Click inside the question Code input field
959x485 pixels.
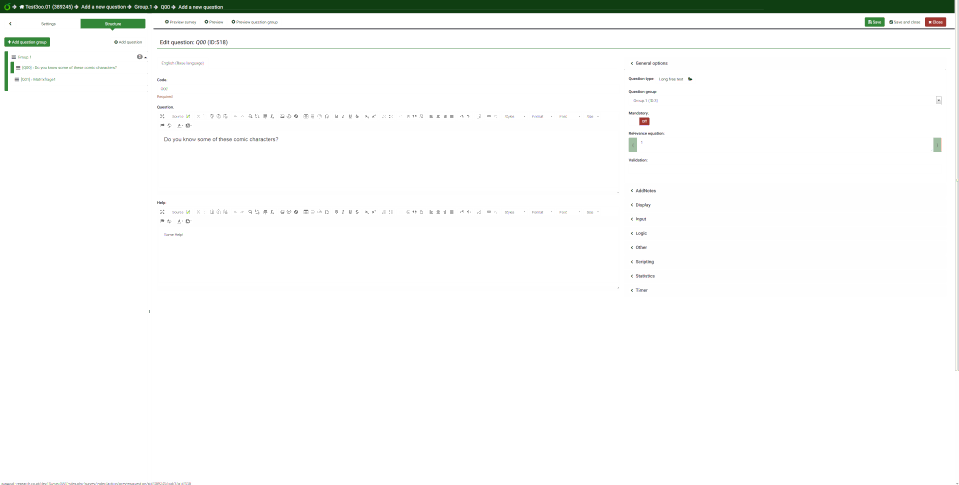(385, 89)
